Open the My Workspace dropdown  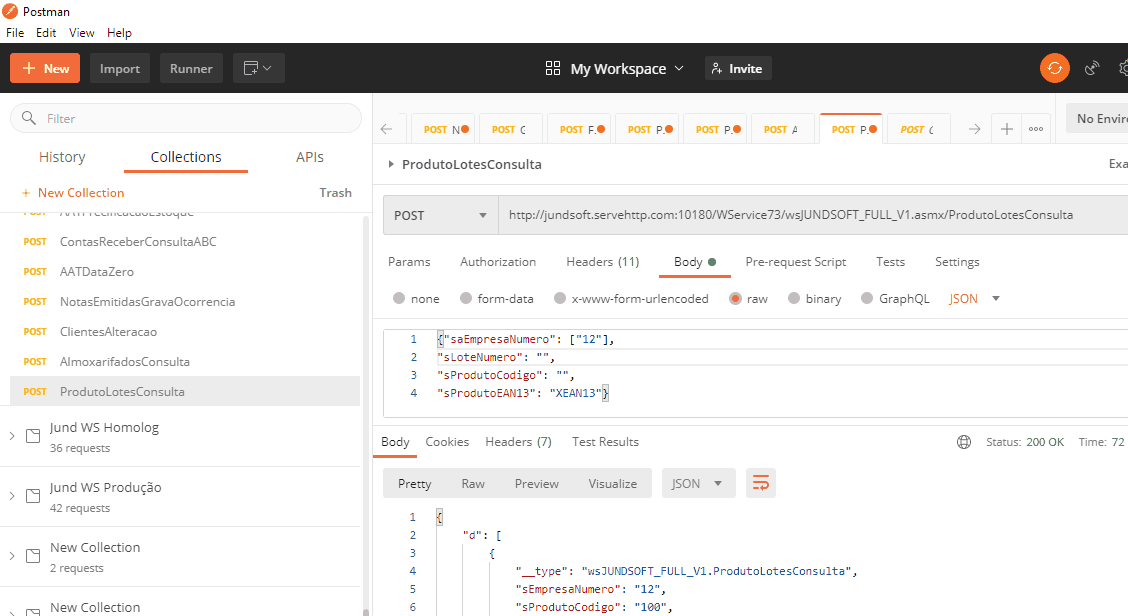coord(616,68)
